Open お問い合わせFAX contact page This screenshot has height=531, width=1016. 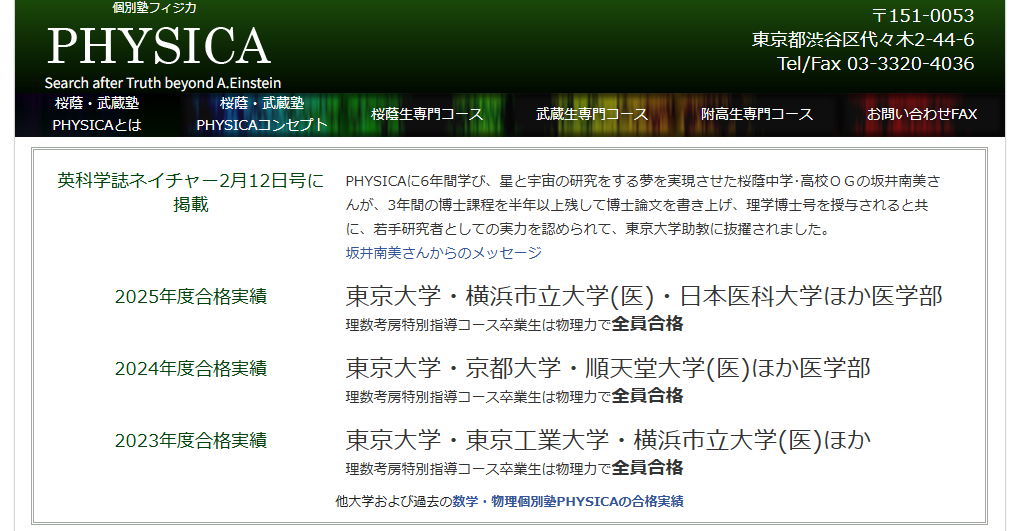[x=921, y=114]
